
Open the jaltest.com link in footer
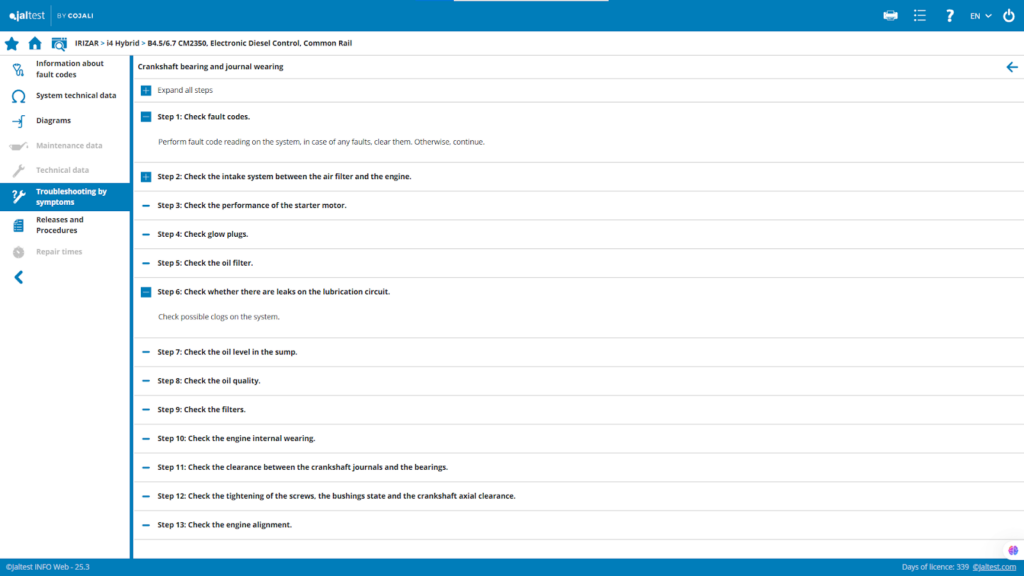[x=996, y=567]
